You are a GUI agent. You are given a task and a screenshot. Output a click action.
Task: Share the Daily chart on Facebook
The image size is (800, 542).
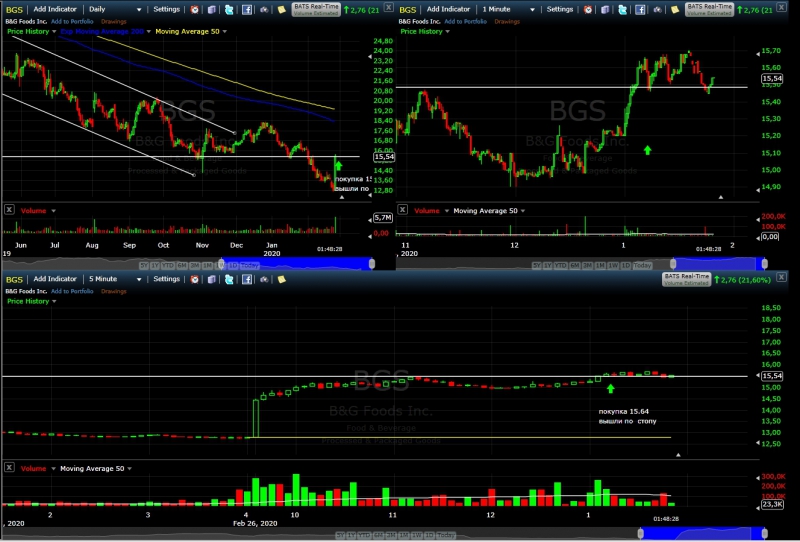(x=246, y=9)
